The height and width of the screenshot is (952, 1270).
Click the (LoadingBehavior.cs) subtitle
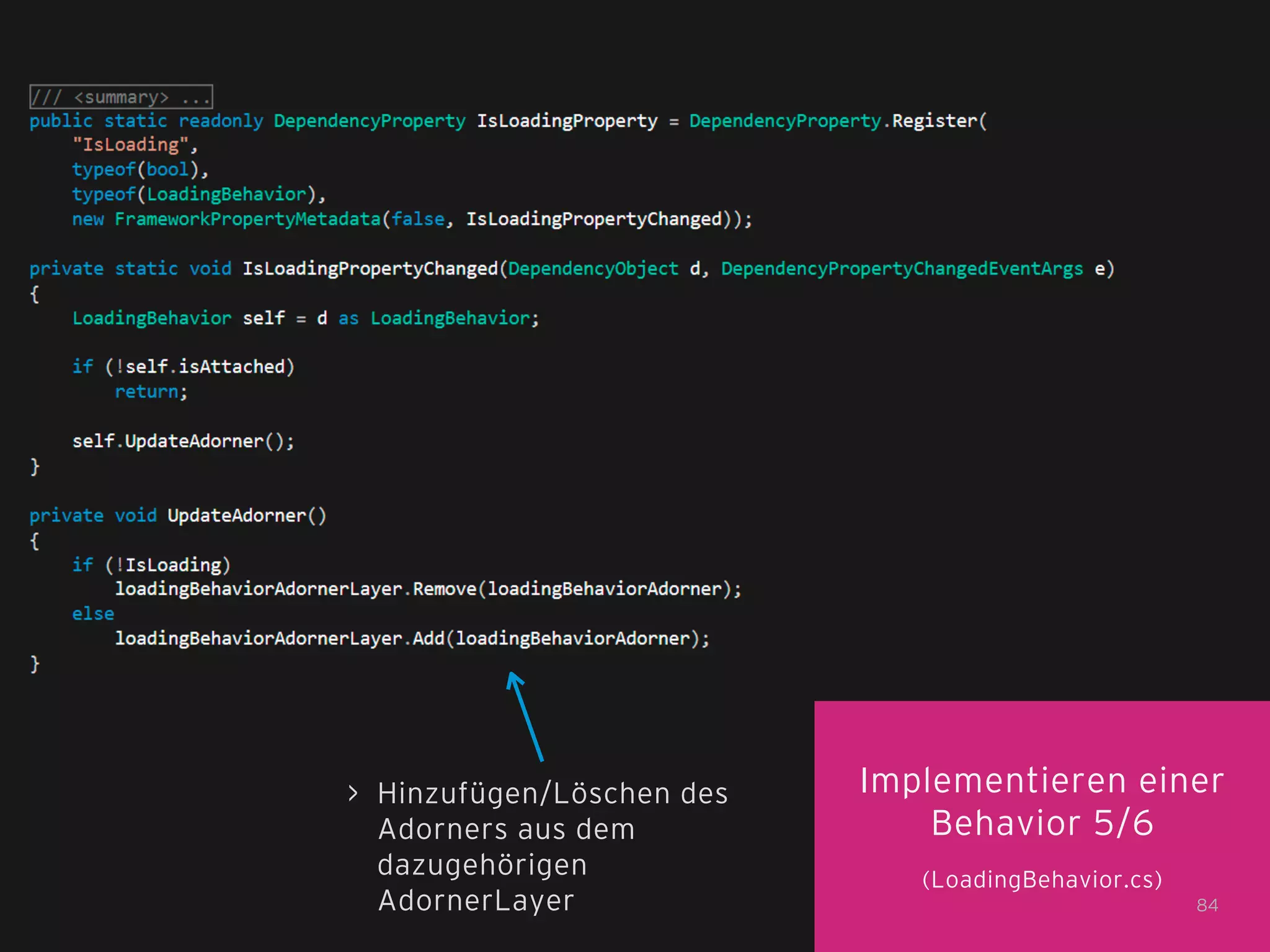(x=1042, y=879)
